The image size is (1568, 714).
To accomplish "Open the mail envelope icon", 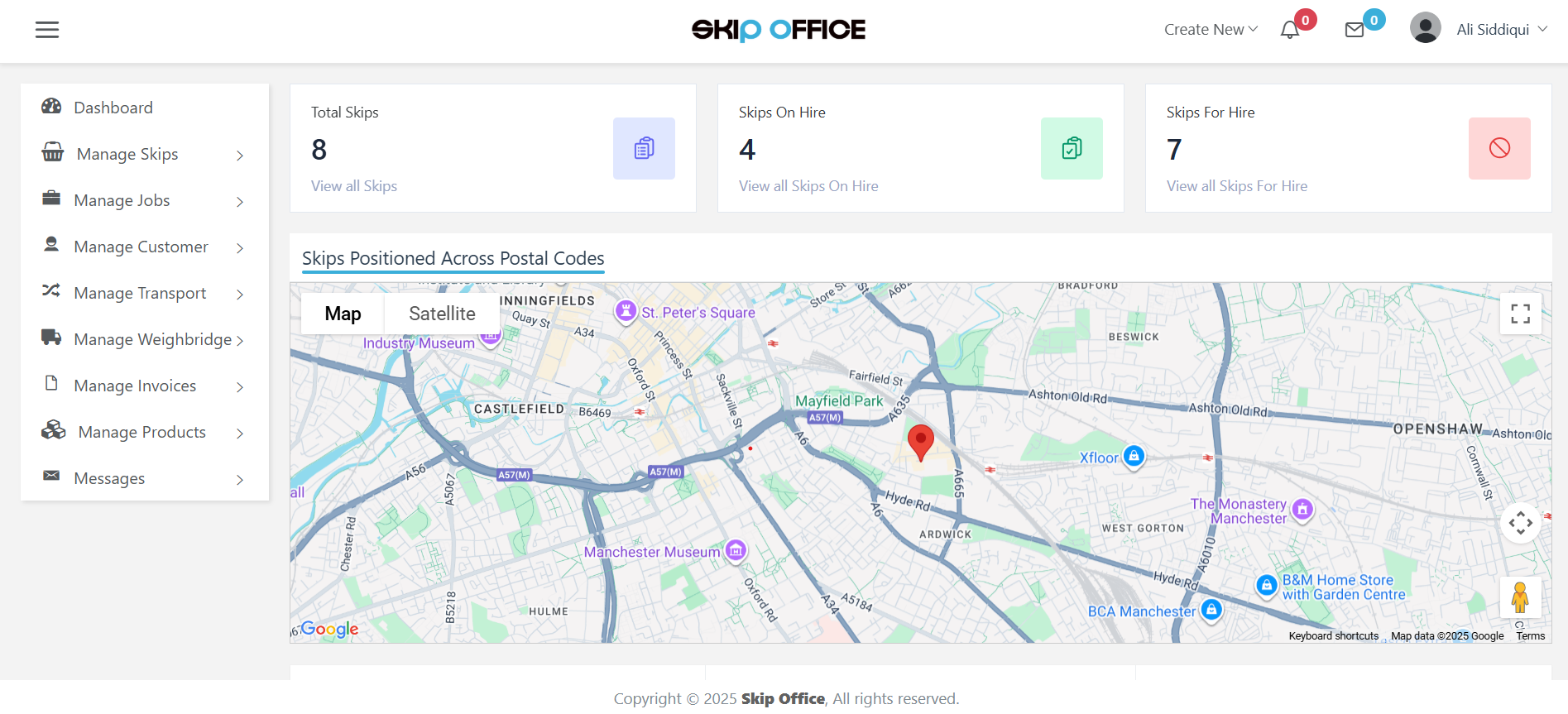I will pos(1355,31).
